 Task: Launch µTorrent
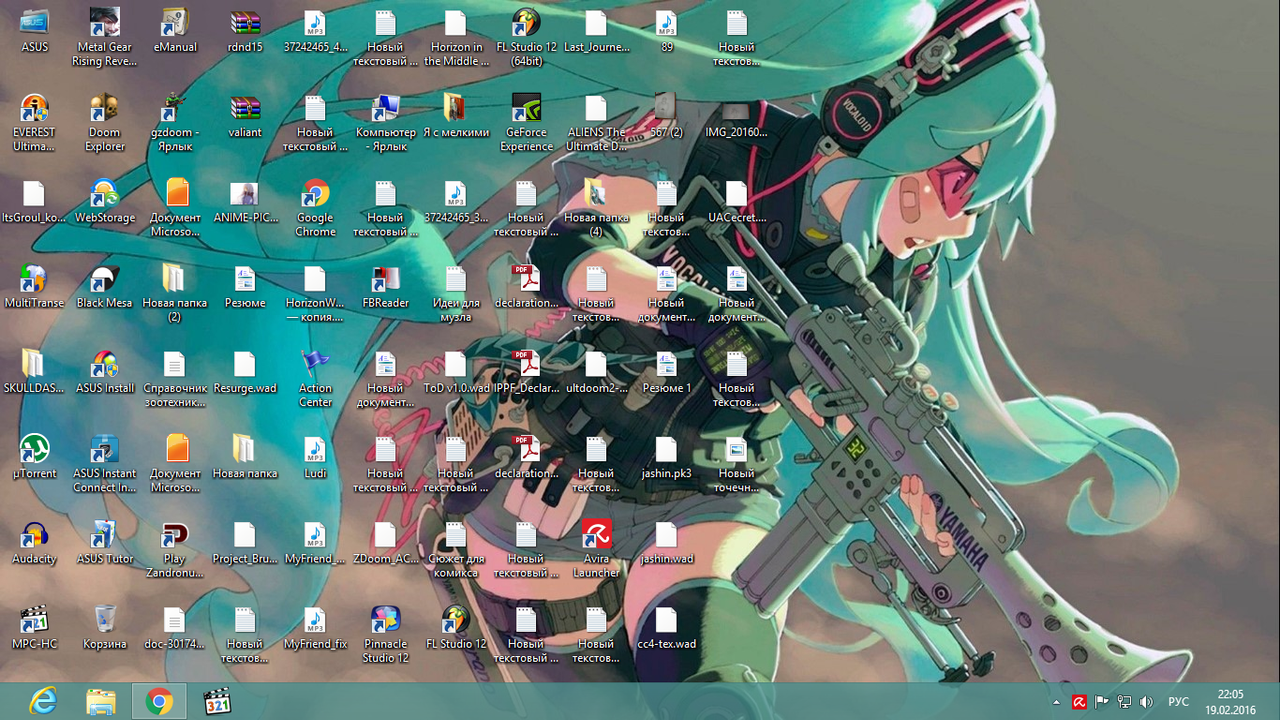tap(34, 457)
